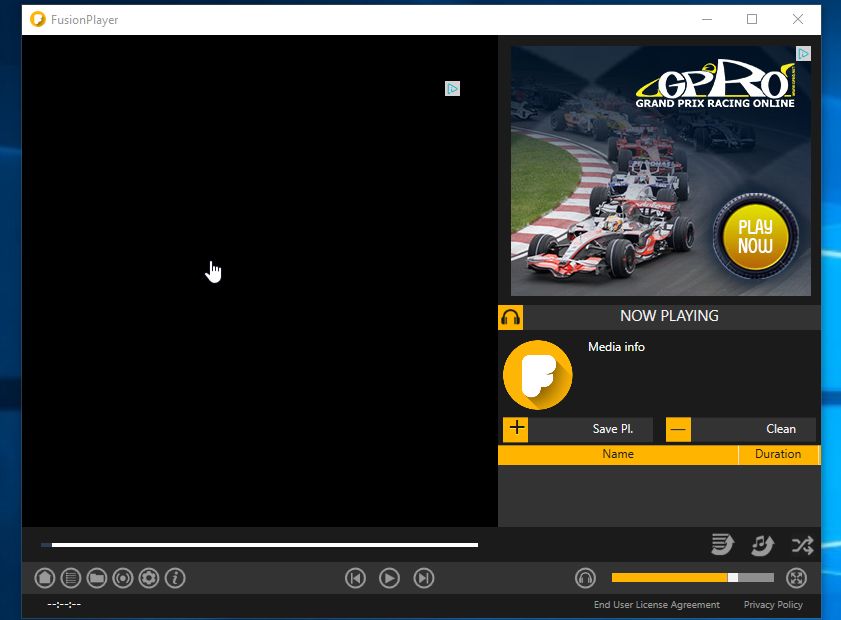Open the playlist list icon
This screenshot has height=620, width=841.
pos(71,578)
